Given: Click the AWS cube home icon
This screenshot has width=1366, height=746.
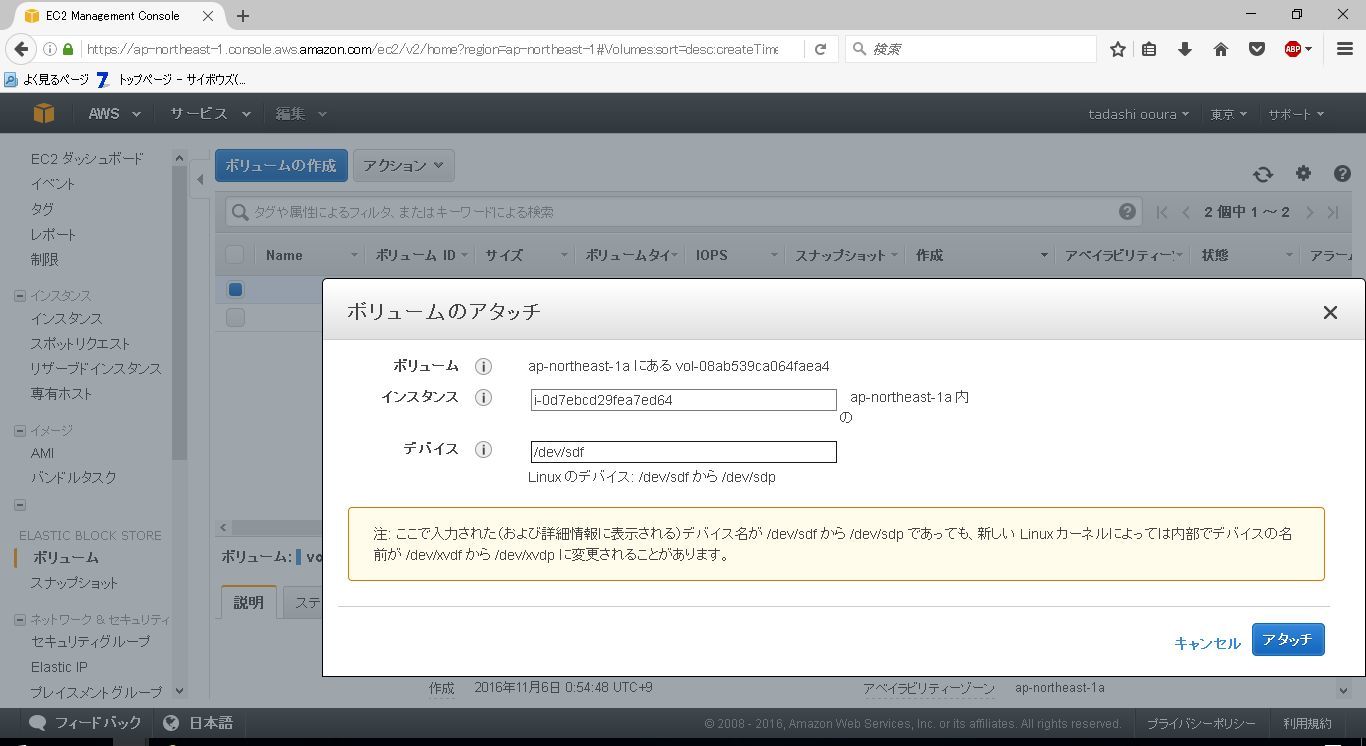Looking at the screenshot, I should point(43,114).
